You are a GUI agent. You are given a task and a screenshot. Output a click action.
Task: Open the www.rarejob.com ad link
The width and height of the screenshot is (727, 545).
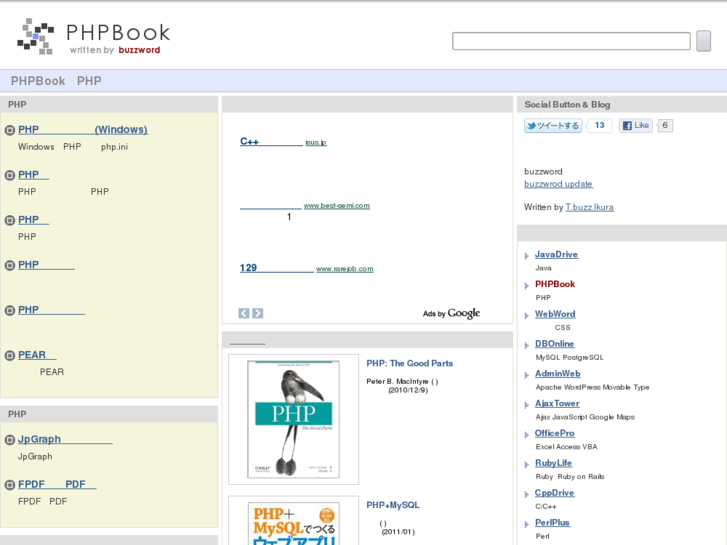(344, 269)
